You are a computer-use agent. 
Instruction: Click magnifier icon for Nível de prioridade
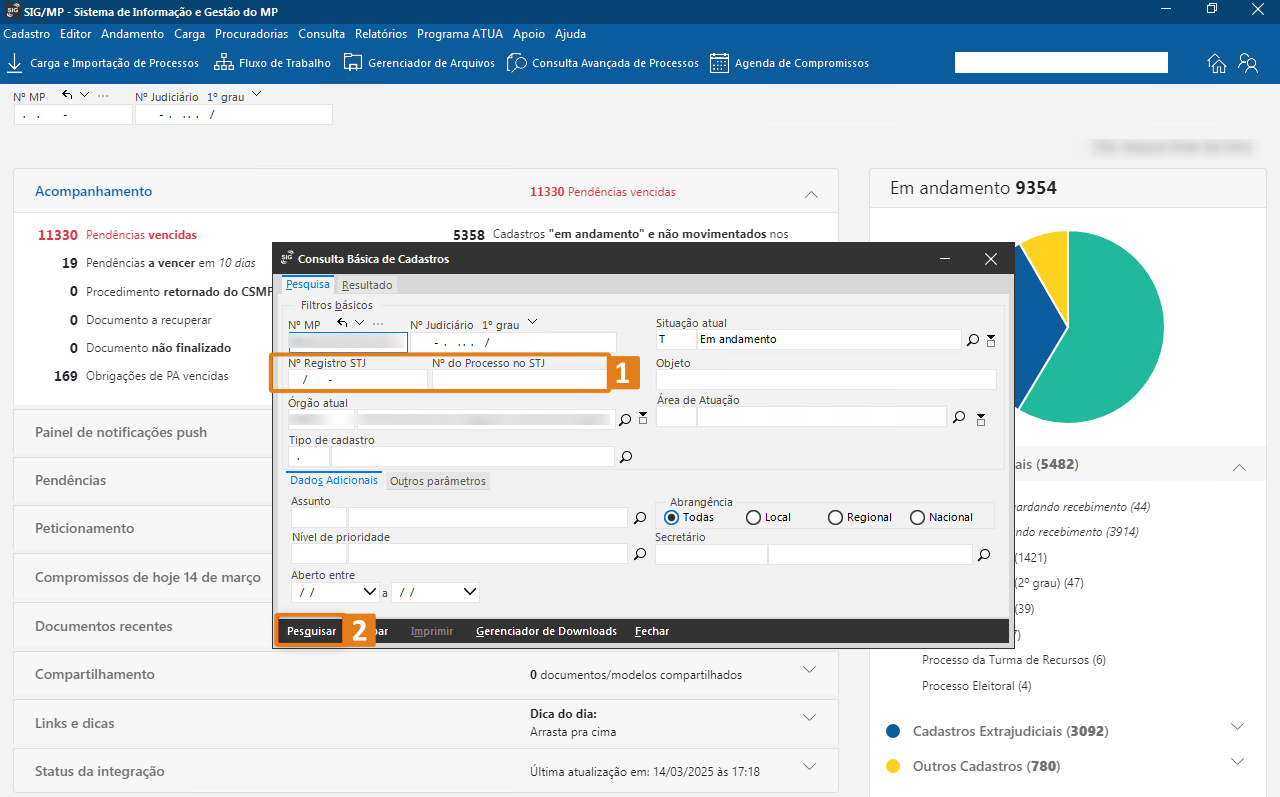click(x=640, y=554)
